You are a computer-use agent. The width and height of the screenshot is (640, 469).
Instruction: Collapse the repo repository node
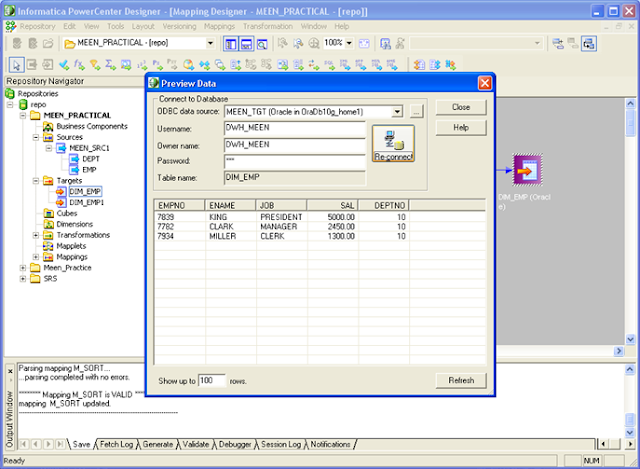10,105
